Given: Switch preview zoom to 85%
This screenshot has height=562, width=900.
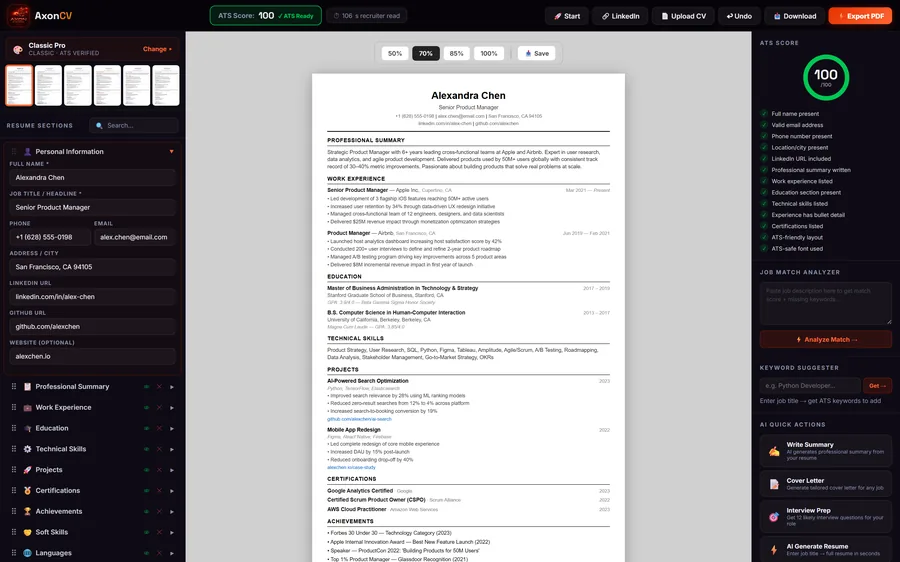Looking at the screenshot, I should point(456,53).
